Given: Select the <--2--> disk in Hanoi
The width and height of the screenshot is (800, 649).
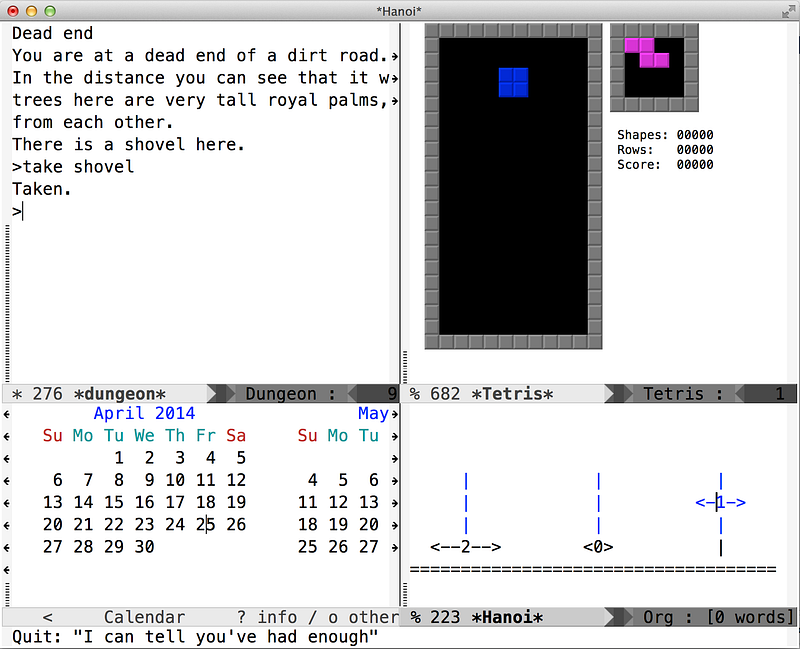Looking at the screenshot, I should (x=465, y=547).
